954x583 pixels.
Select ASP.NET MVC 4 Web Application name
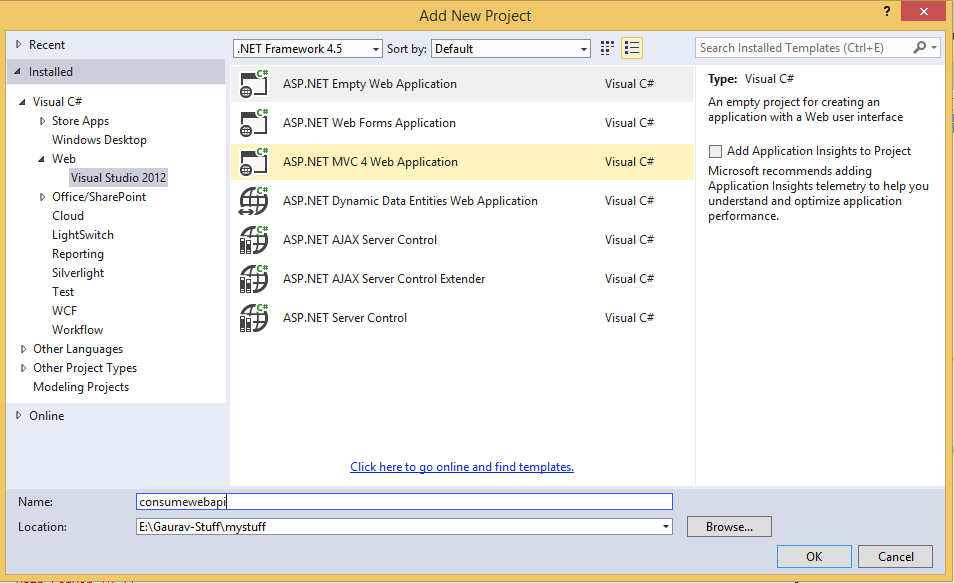[x=371, y=162]
